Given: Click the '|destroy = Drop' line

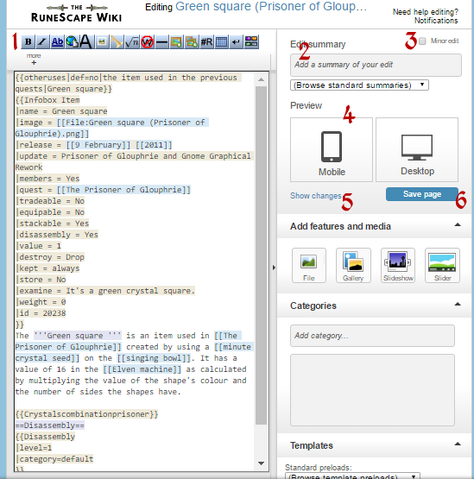Looking at the screenshot, I should pyautogui.click(x=50, y=257).
